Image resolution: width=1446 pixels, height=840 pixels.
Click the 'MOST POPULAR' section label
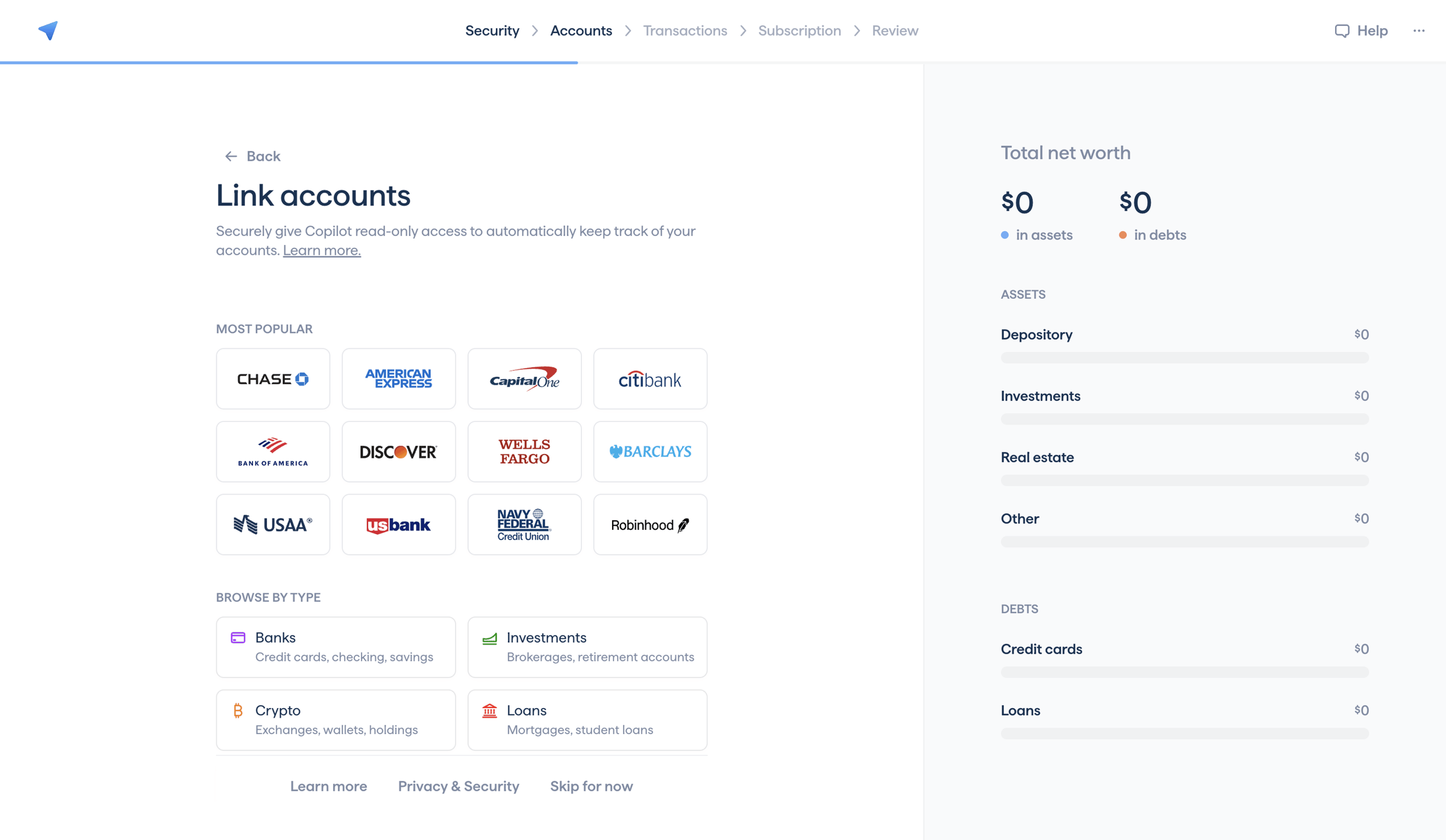(264, 329)
